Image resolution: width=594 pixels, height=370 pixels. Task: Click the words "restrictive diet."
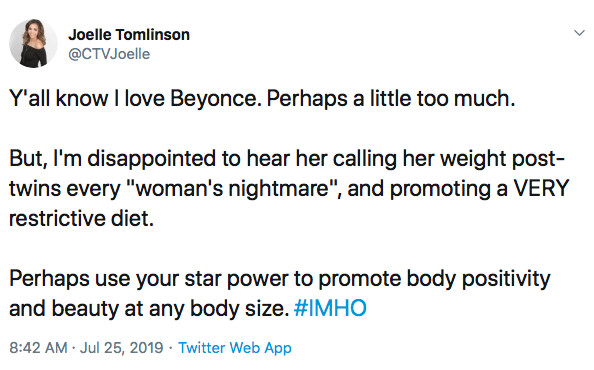81,219
